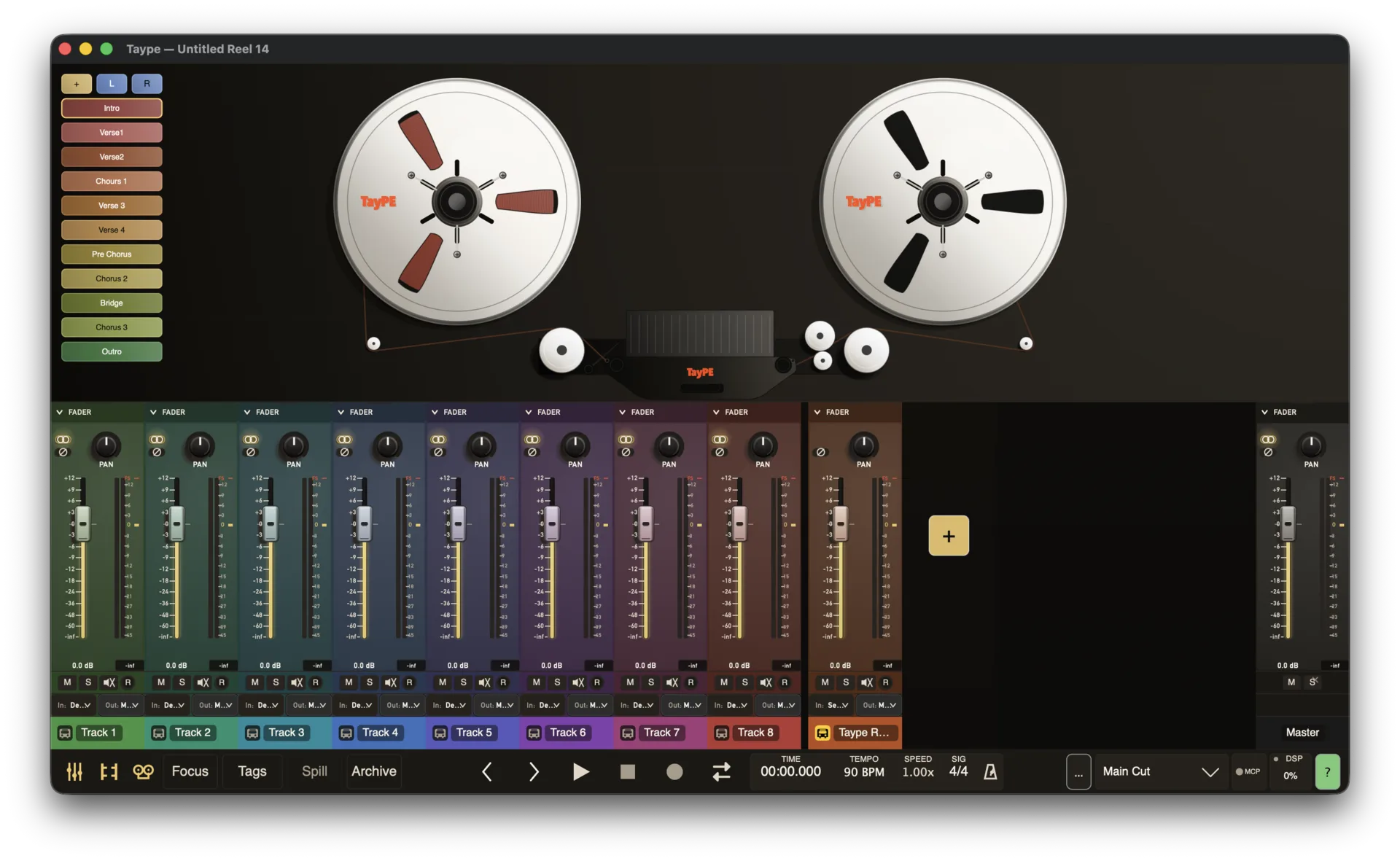
Task: Open Taype R... strip input dropdown
Action: 832,705
